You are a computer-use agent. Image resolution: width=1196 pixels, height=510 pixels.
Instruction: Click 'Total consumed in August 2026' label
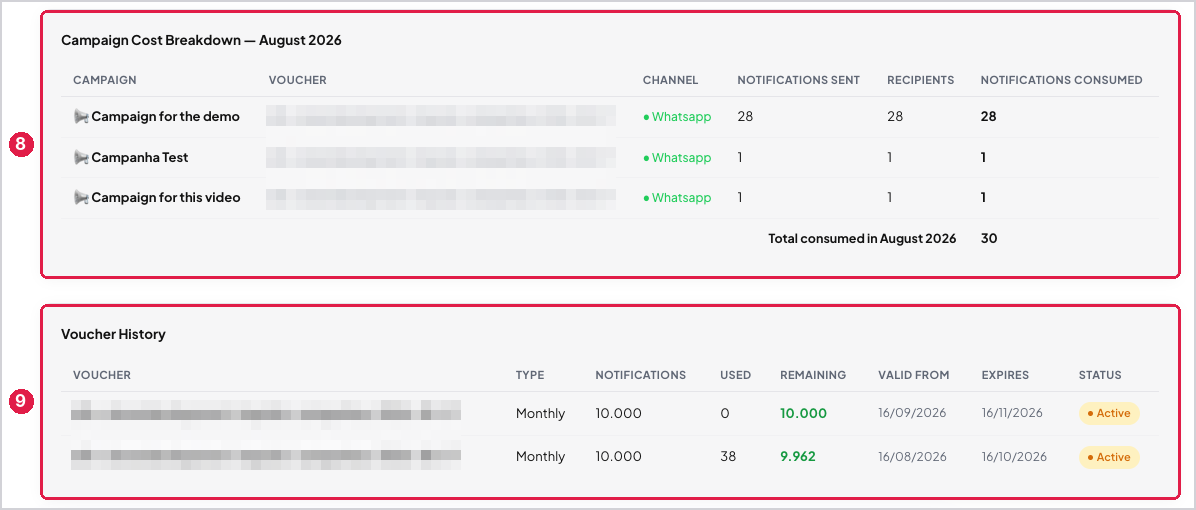862,239
